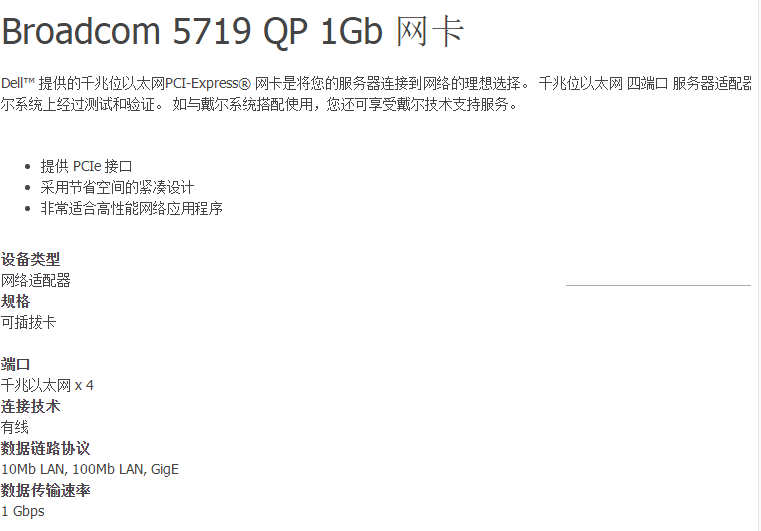The height and width of the screenshot is (531, 761).
Task: Click the 连接技术 heading
Action: [x=31, y=406]
